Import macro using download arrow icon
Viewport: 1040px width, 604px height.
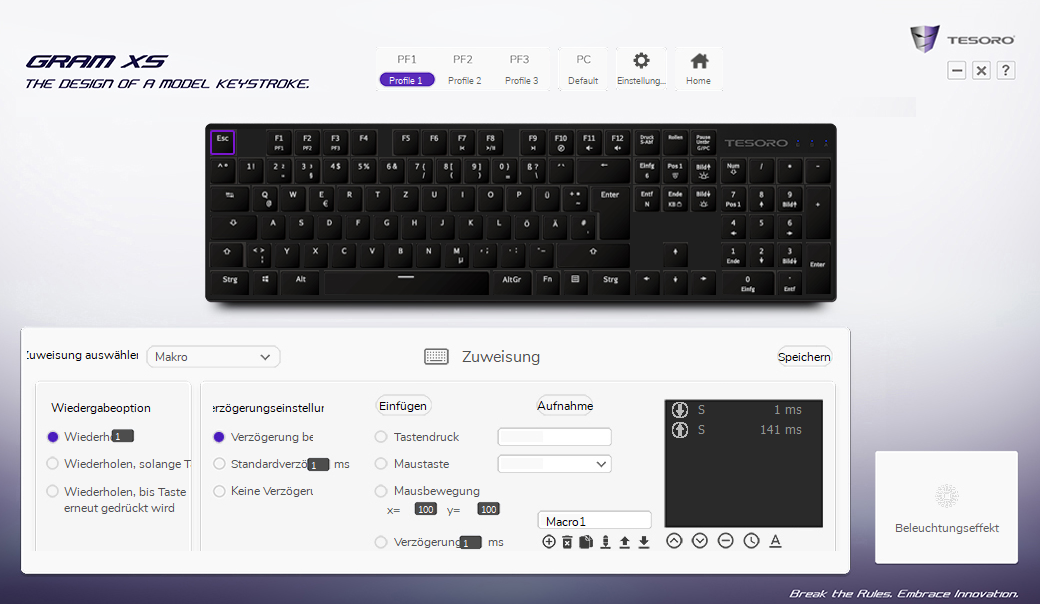click(x=644, y=542)
